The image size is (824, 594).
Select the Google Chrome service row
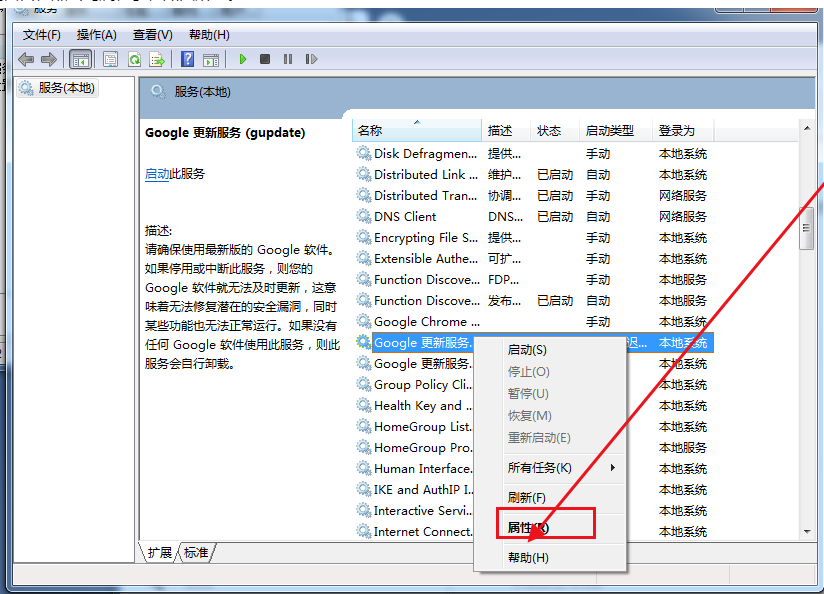coord(533,322)
